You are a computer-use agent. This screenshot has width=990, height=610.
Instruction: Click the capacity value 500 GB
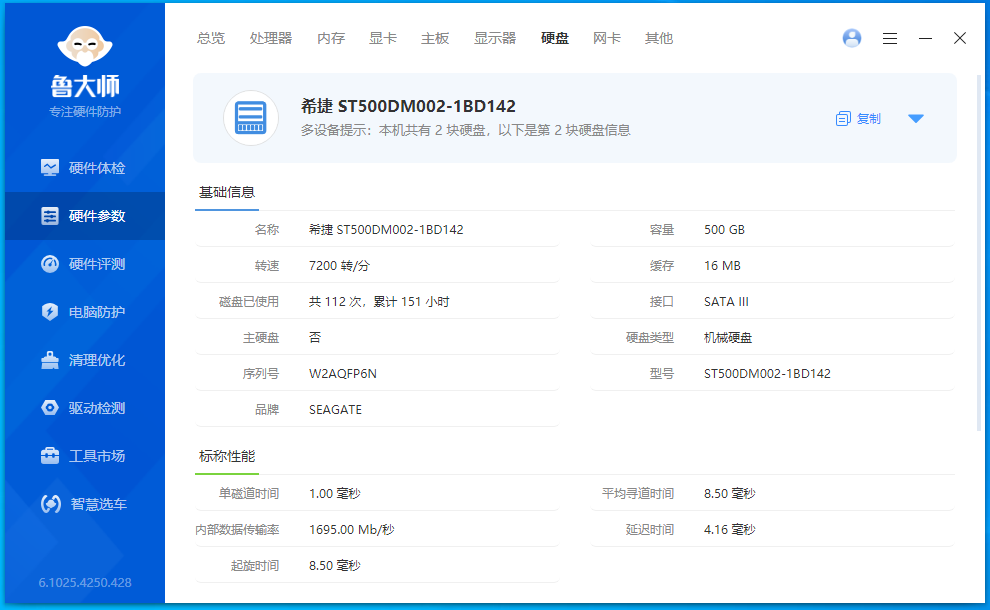[x=724, y=230]
